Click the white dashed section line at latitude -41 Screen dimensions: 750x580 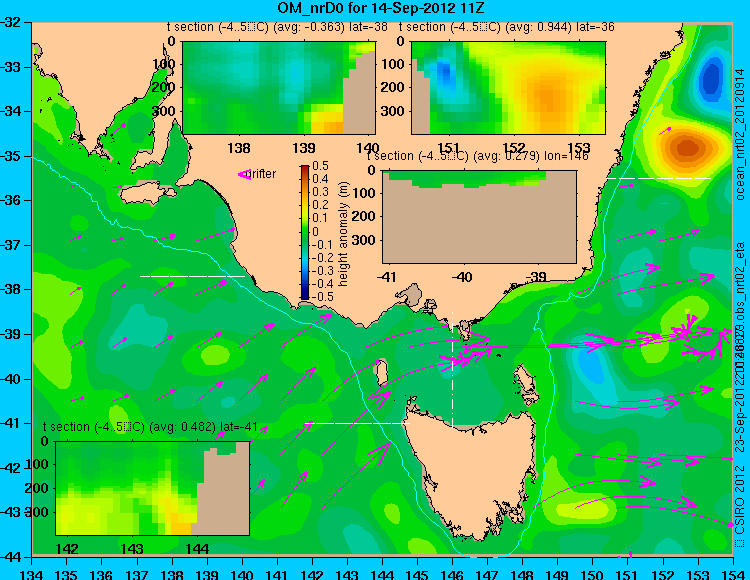pyautogui.click(x=357, y=423)
